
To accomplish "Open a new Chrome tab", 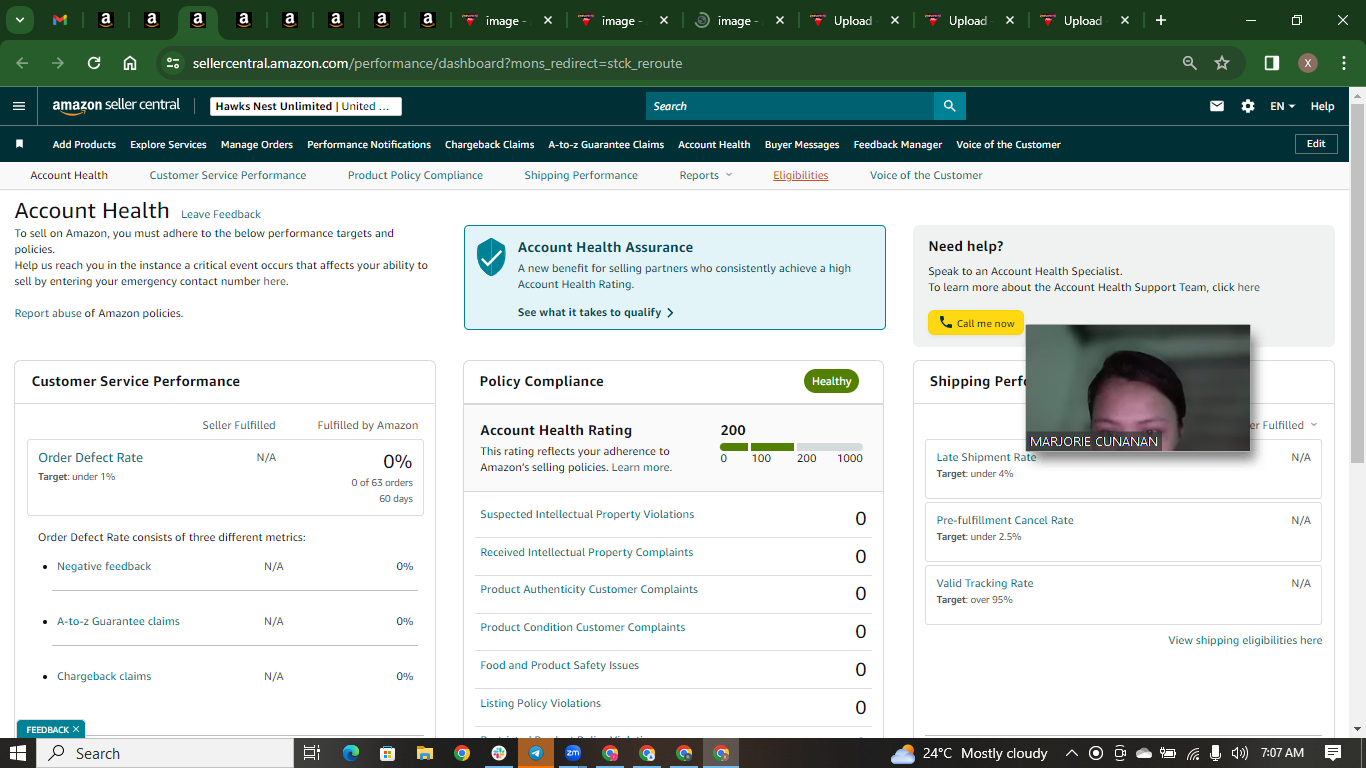I will coord(1161,20).
